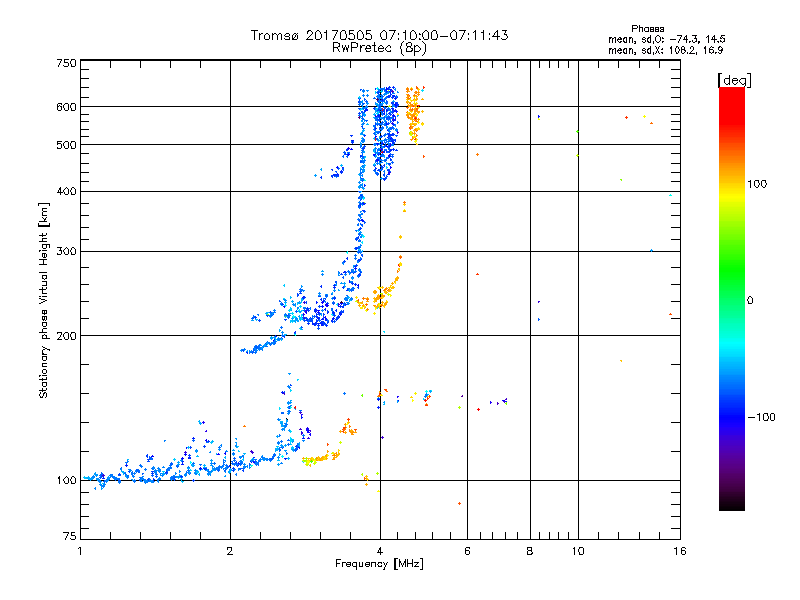Click the 'Stationary phase Virtual Height [km]' axis label
This screenshot has height=600, width=800.
[x=44, y=300]
